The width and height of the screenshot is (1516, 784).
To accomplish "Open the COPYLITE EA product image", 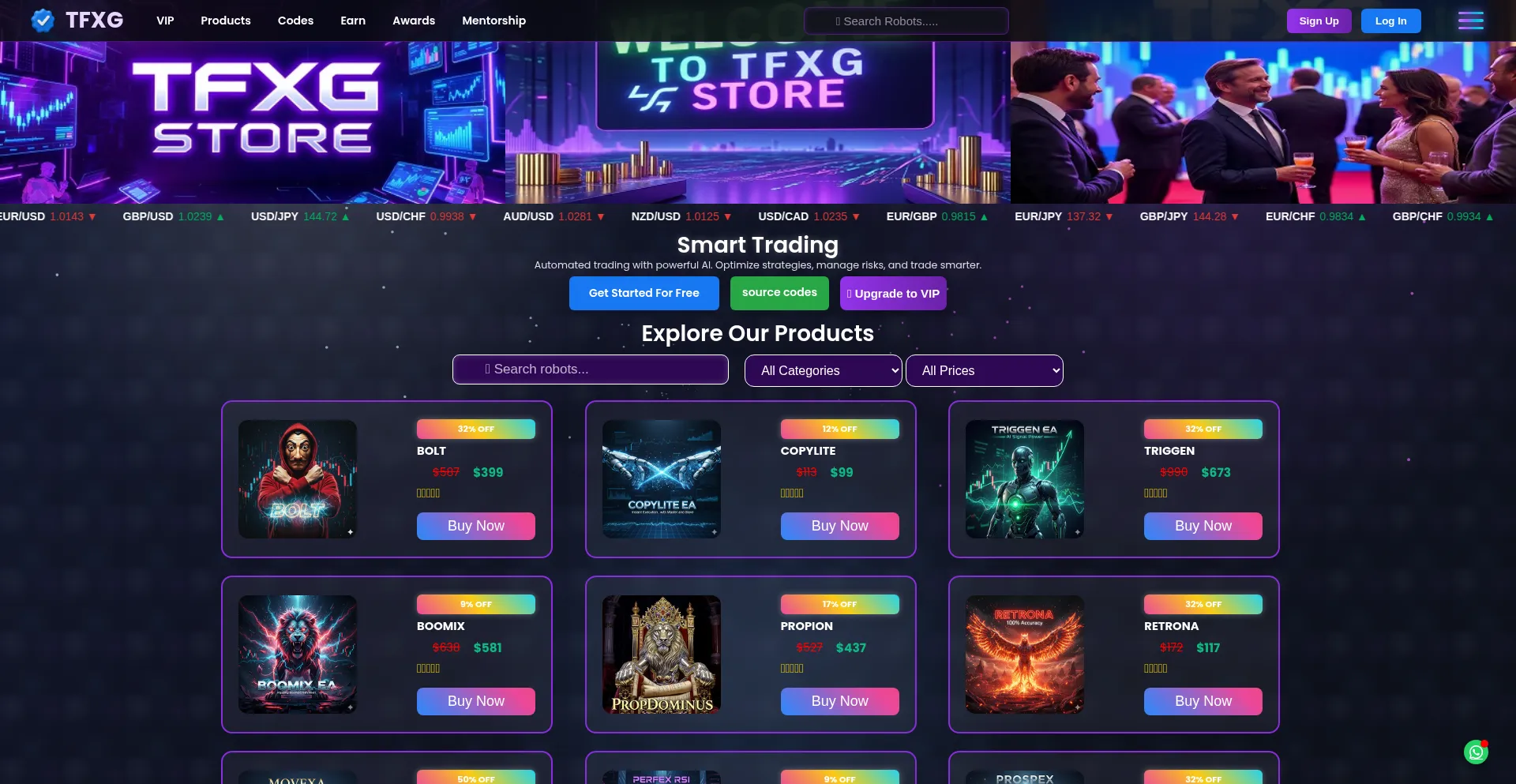I will (x=662, y=479).
